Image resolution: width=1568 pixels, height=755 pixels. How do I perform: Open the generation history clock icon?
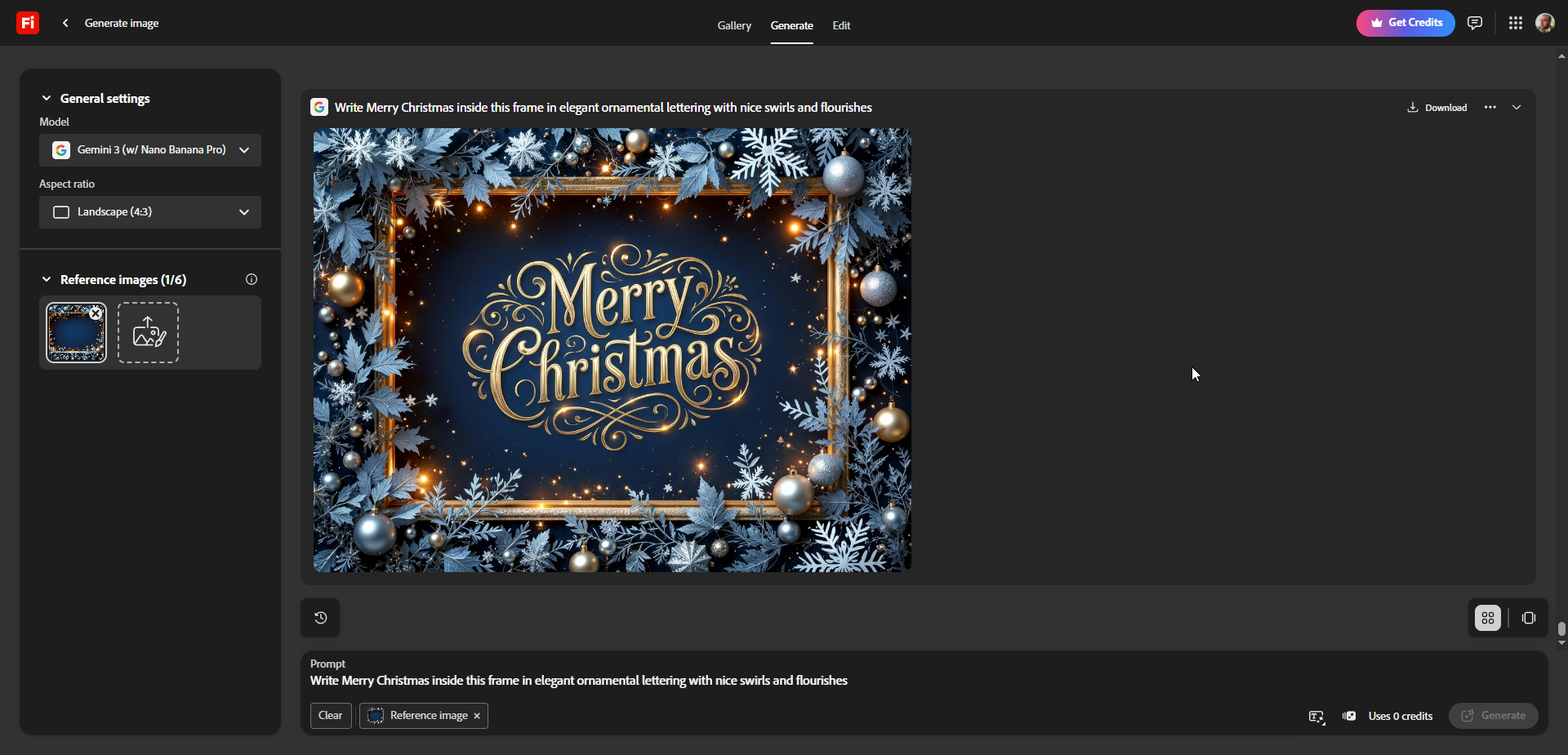pyautogui.click(x=320, y=618)
